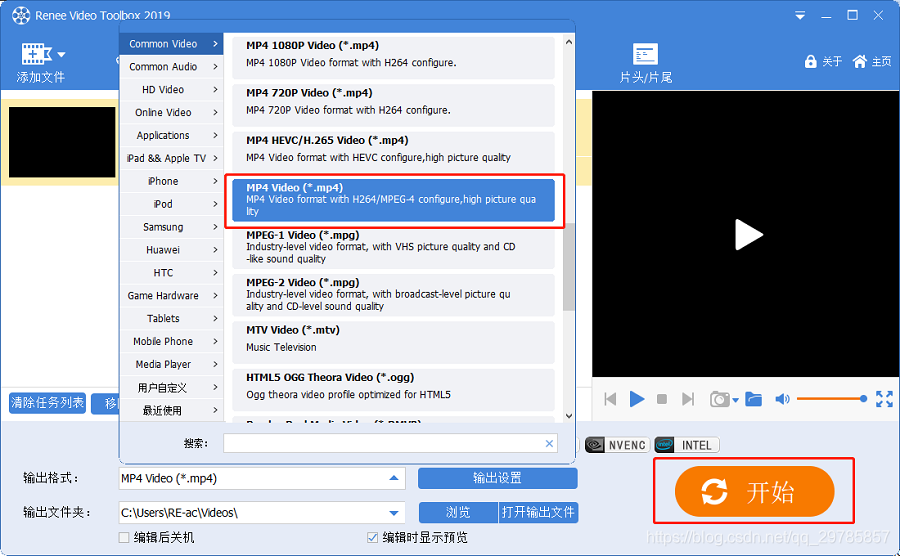
Task: Mute the volume speaker icon
Action: coord(782,399)
